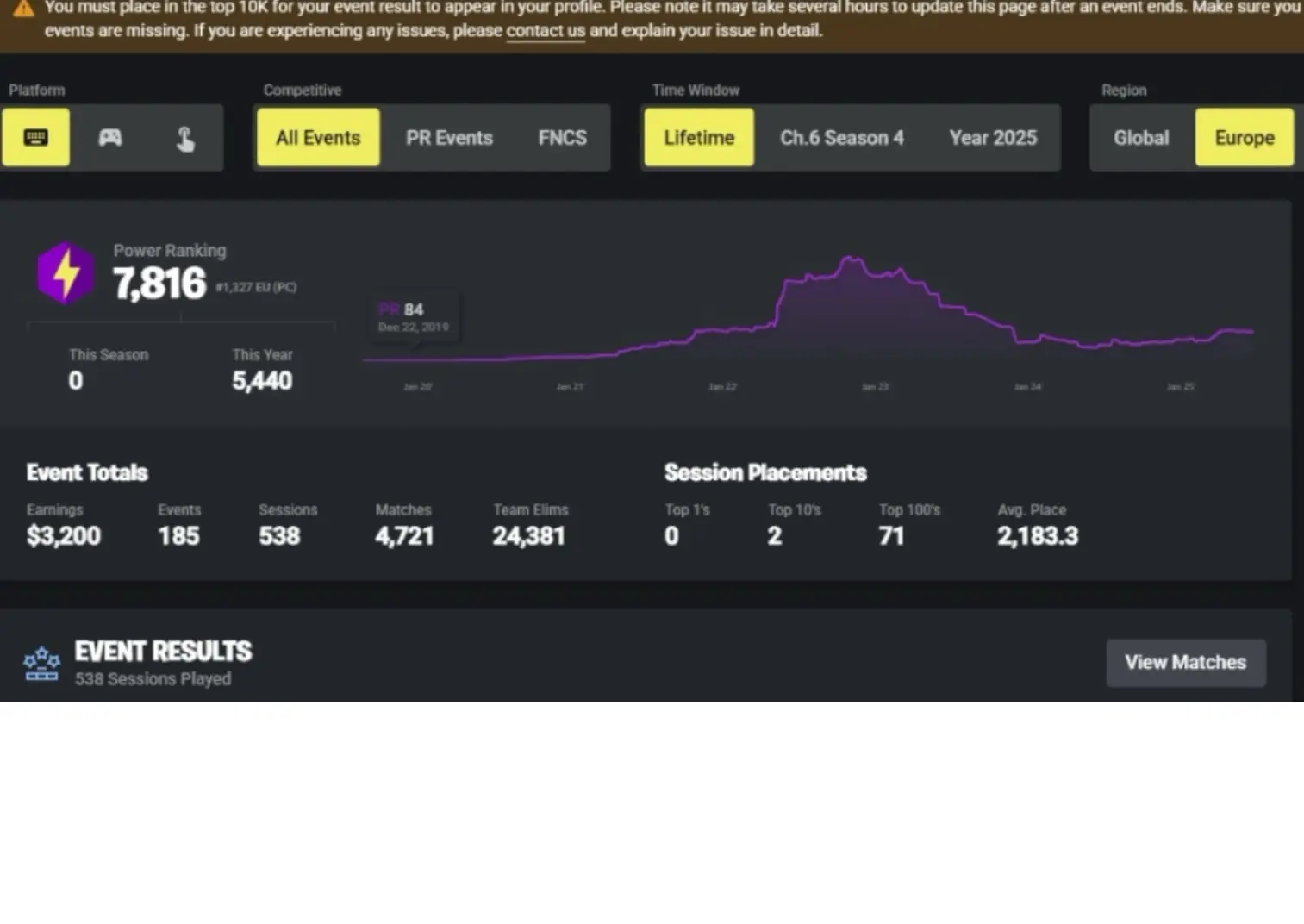The height and width of the screenshot is (924, 1304).
Task: Open the View Matches button
Action: (x=1185, y=663)
